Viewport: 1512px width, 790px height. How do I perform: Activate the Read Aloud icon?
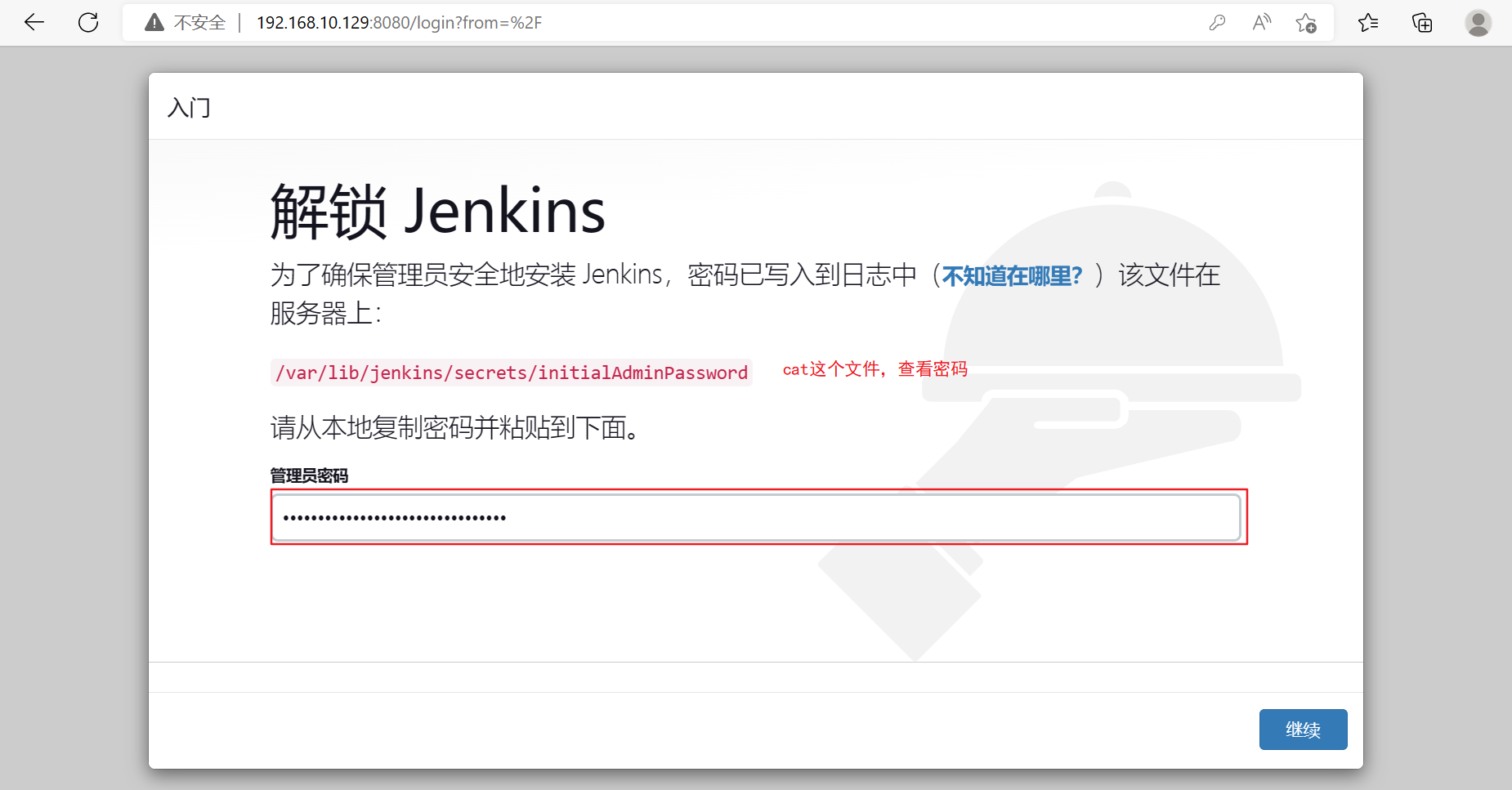pyautogui.click(x=1262, y=23)
